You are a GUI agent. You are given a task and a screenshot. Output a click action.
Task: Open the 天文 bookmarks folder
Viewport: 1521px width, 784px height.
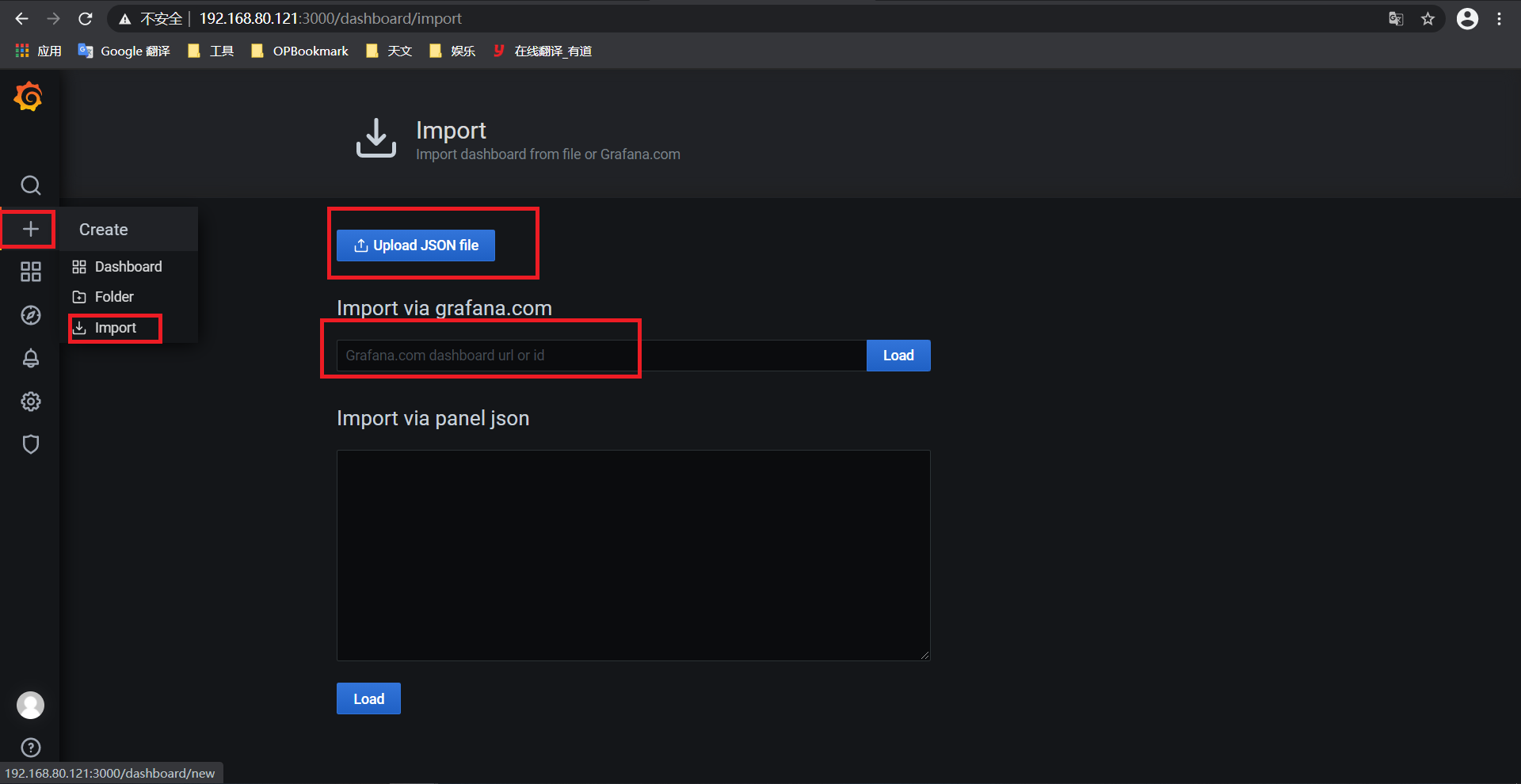coord(389,51)
